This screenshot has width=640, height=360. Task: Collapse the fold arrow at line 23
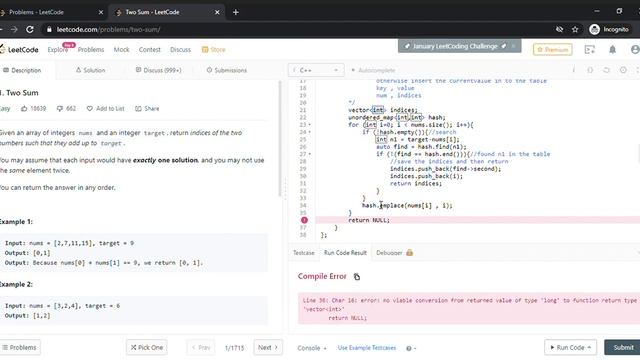pyautogui.click(x=309, y=125)
